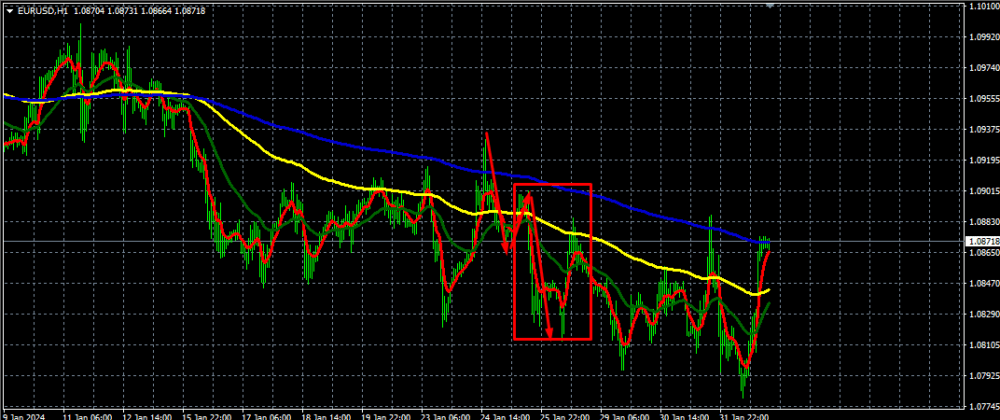Click price scale value 1.09920

[x=986, y=37]
